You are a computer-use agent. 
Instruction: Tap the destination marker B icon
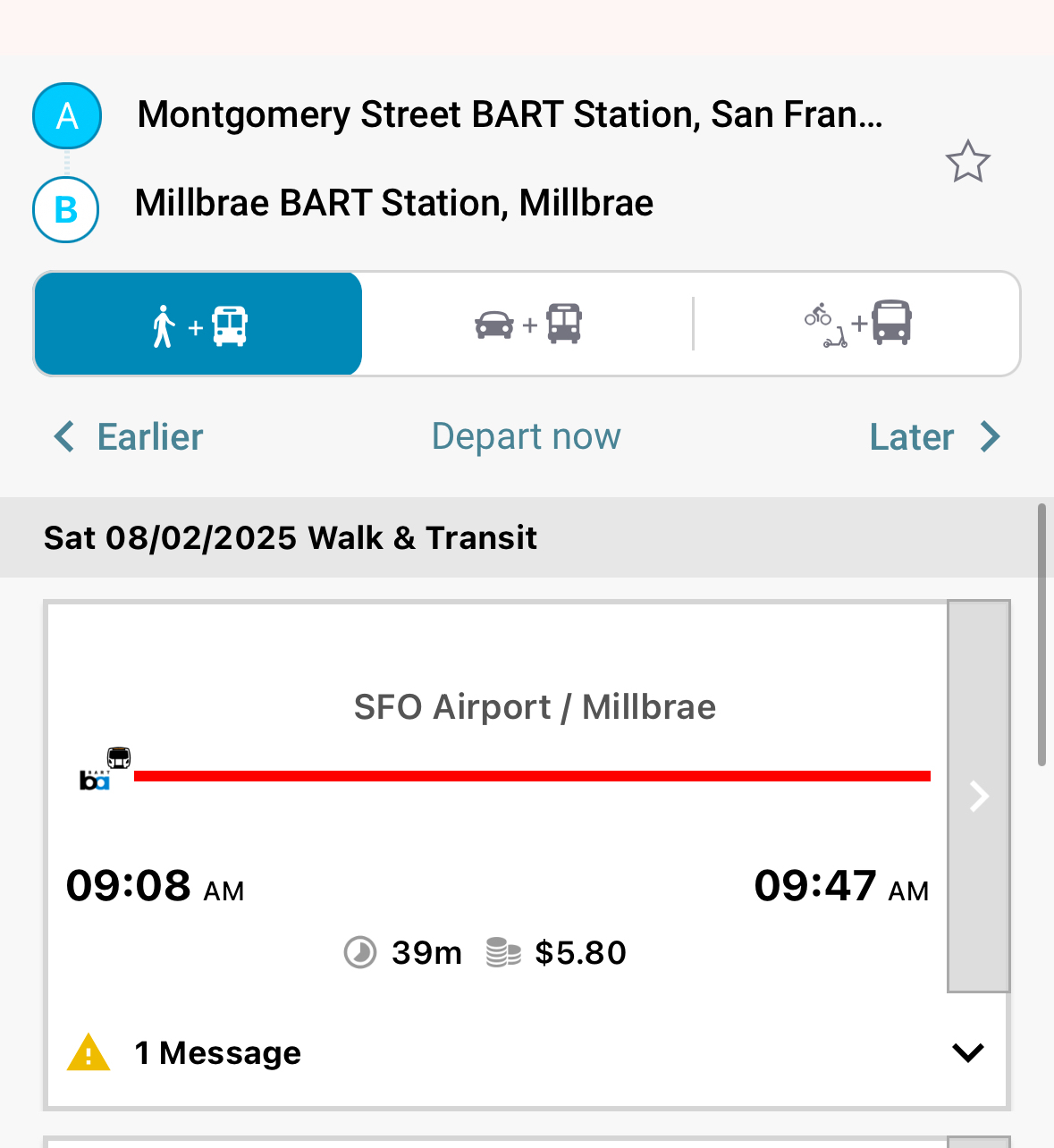66,210
